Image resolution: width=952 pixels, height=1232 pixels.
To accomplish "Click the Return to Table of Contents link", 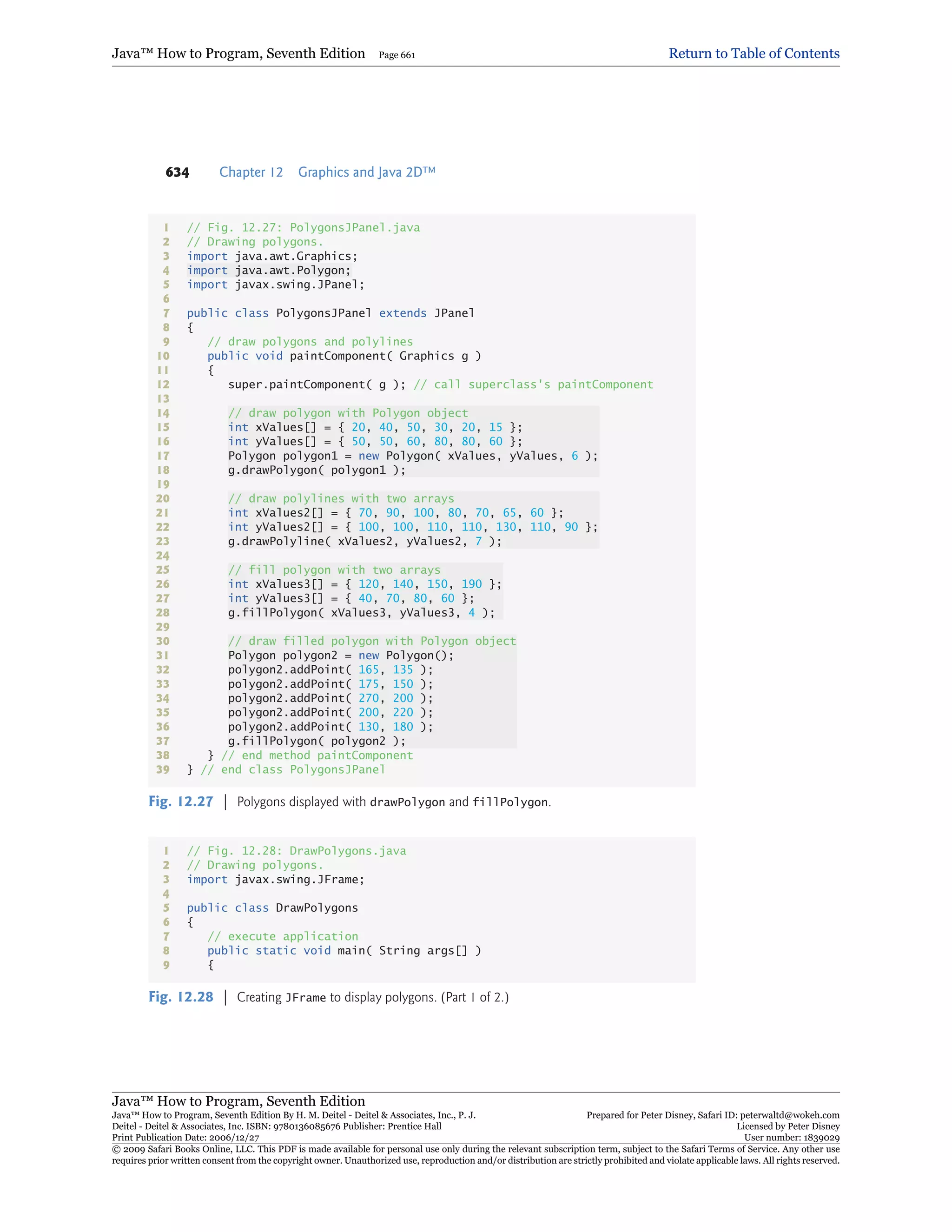I will coord(754,53).
